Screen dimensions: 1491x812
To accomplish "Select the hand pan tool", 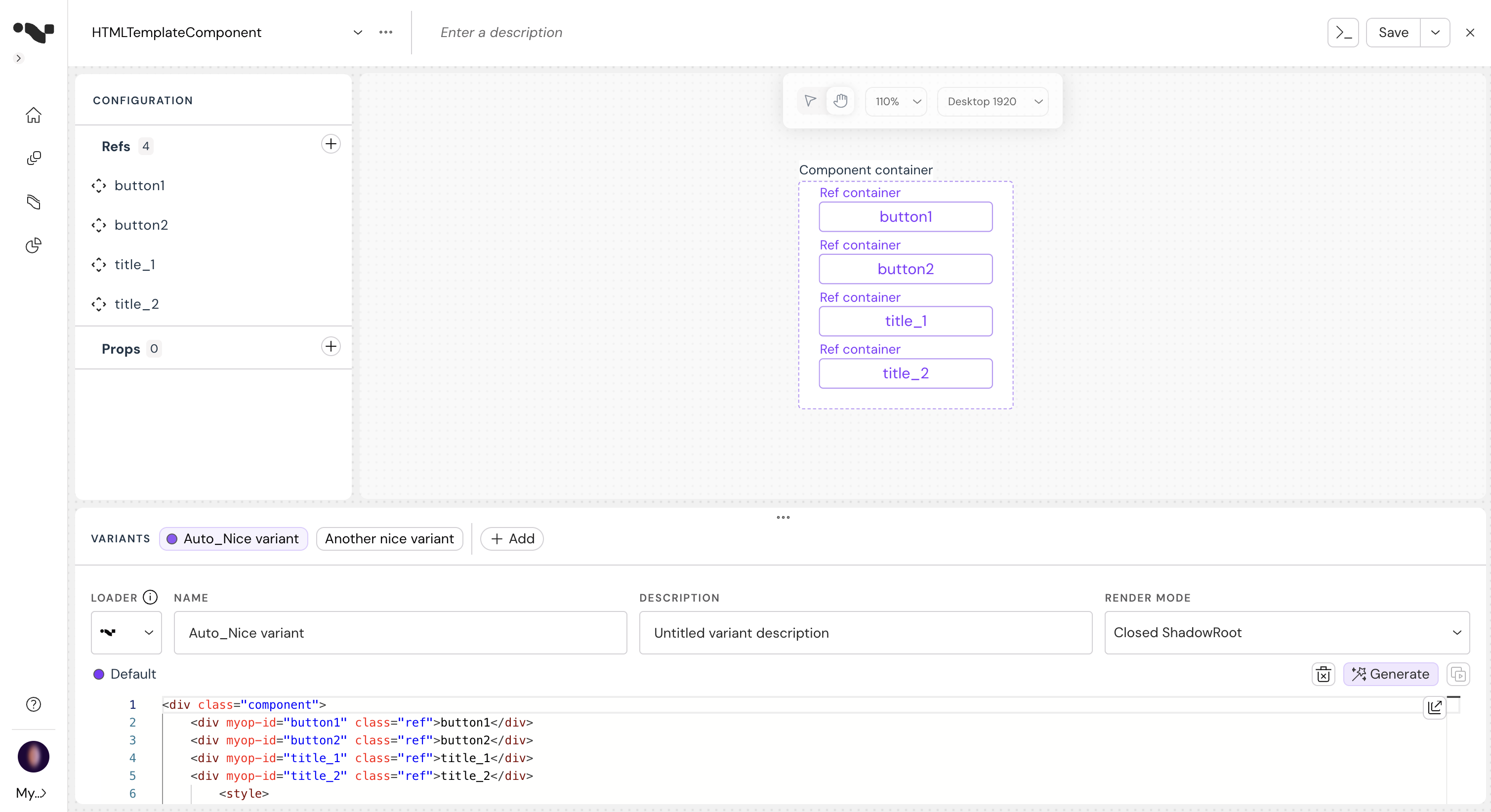I will point(840,101).
